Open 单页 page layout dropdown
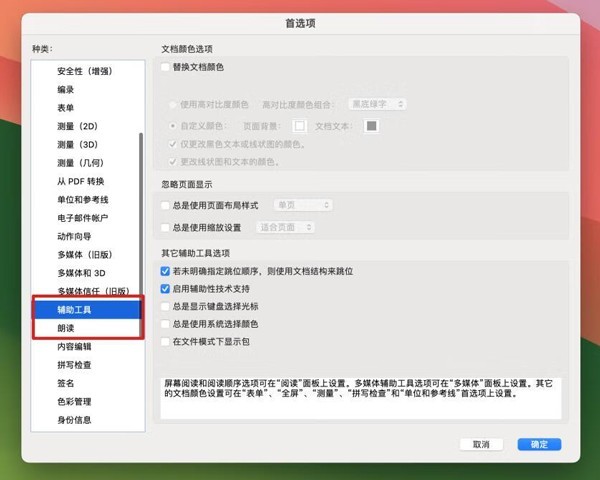 coord(303,205)
